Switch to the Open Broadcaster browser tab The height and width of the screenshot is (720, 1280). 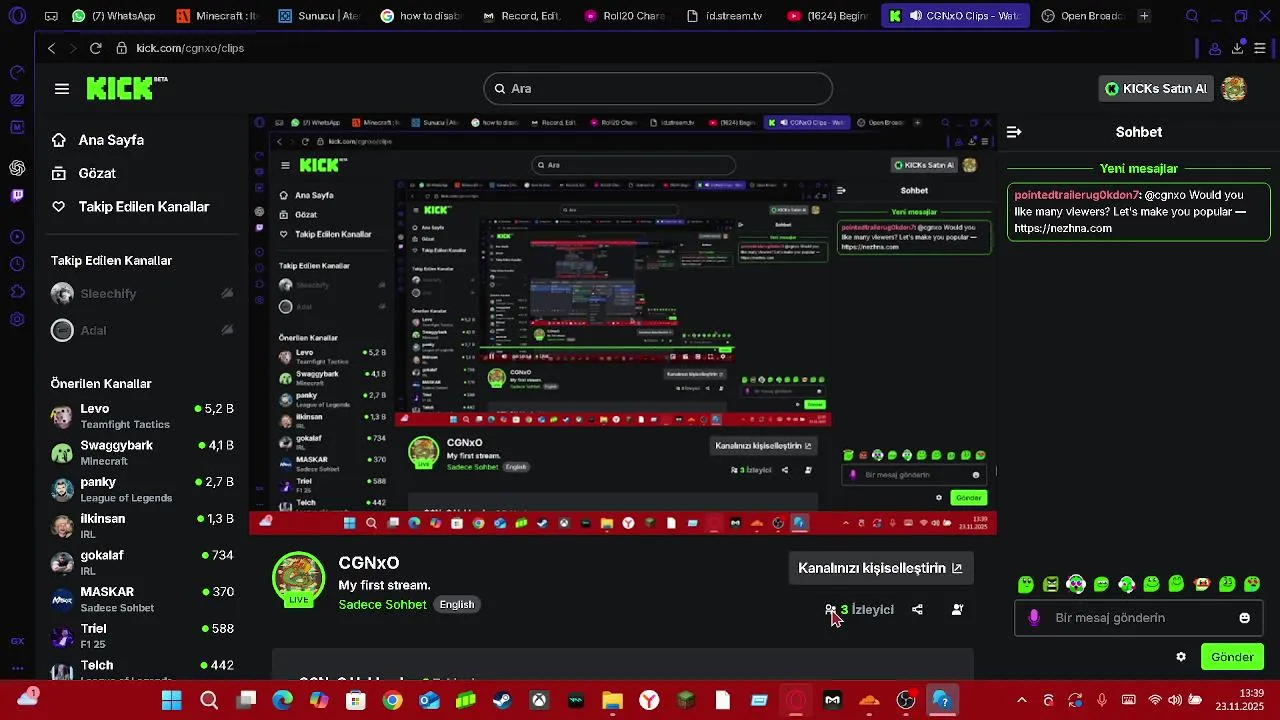coord(1082,16)
